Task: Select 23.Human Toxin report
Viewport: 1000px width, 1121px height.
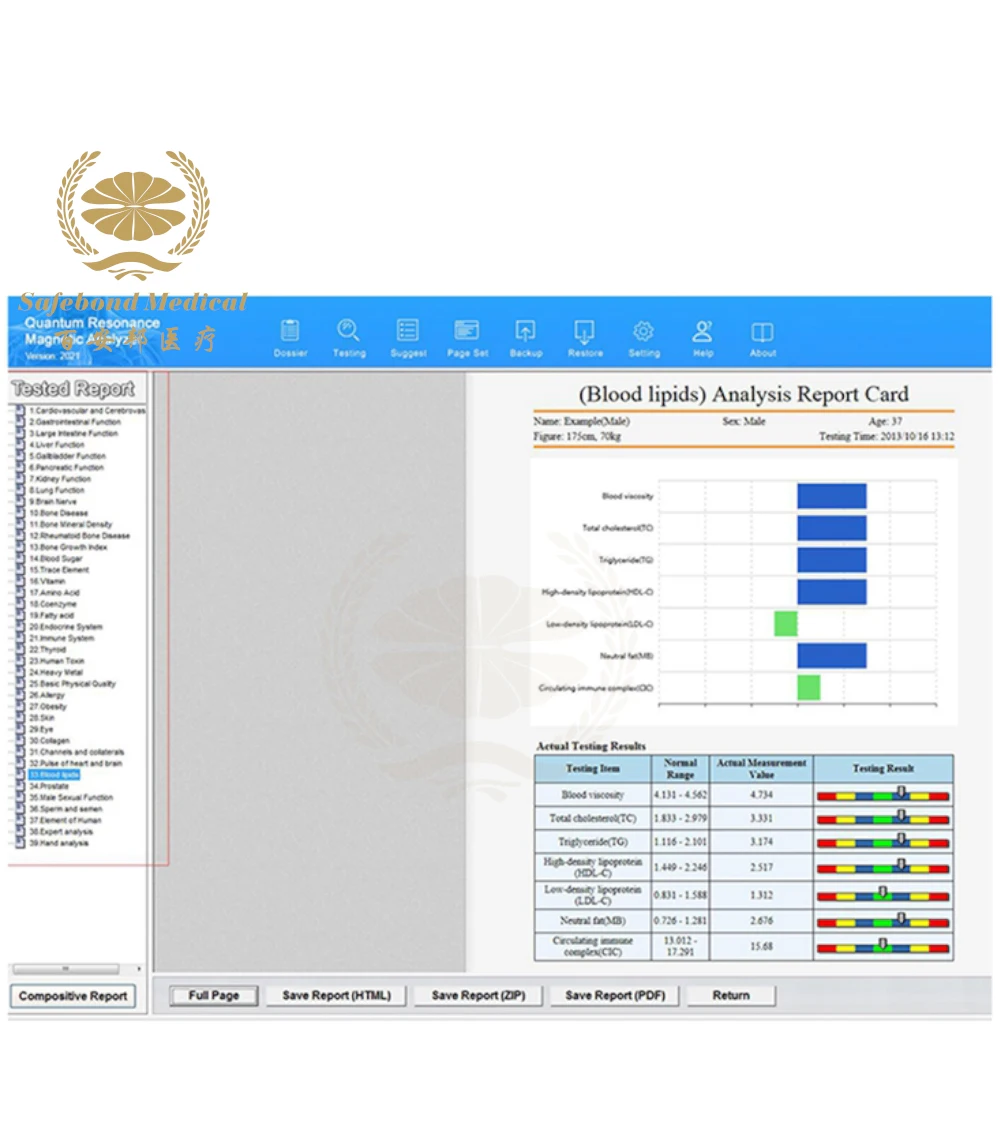Action: [56, 661]
